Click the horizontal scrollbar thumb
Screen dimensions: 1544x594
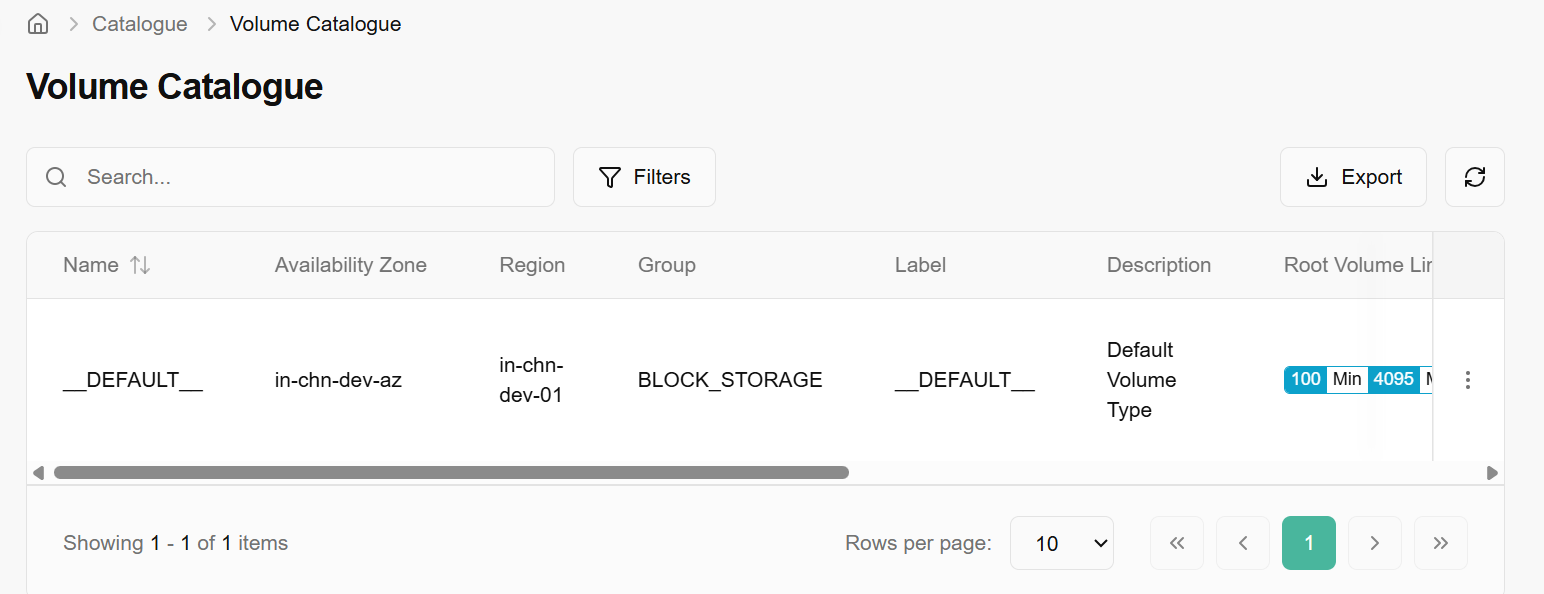(450, 472)
